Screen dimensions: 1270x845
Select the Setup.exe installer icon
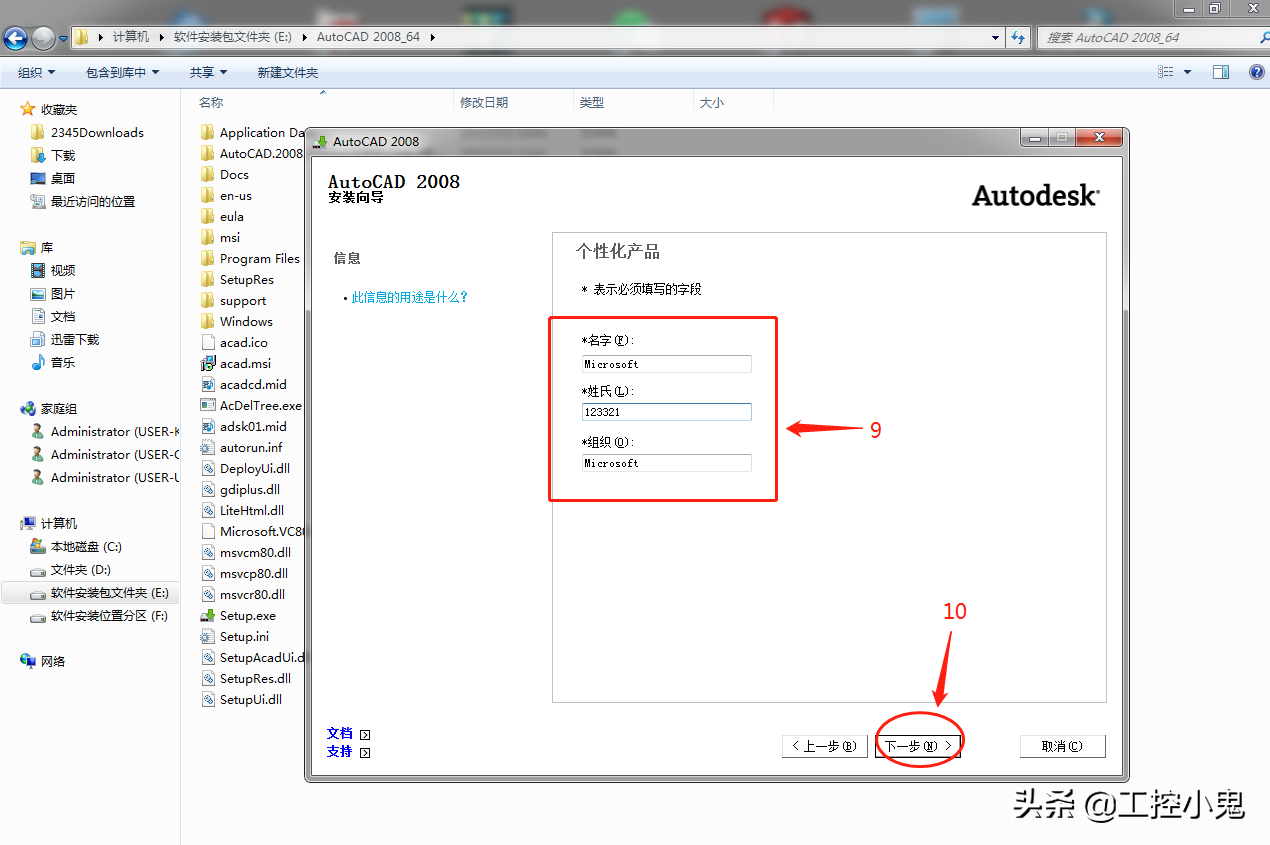tap(208, 615)
